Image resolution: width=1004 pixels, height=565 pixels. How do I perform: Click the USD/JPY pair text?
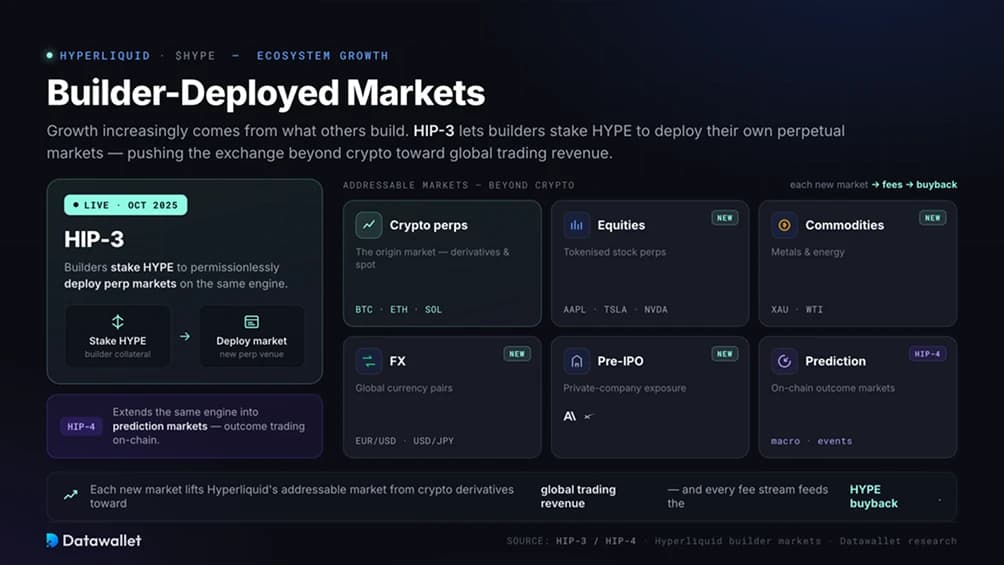point(433,441)
